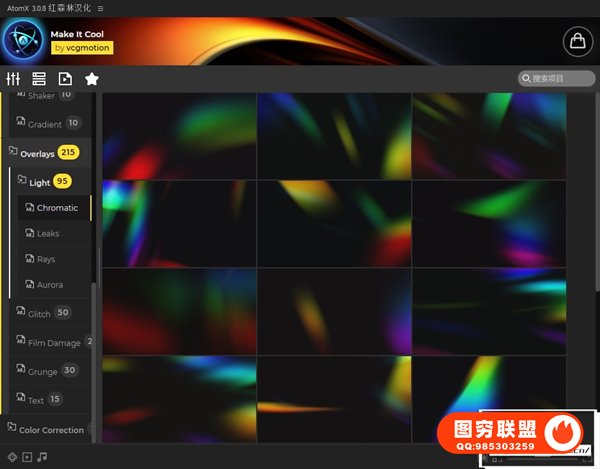Select the Chromatic subcategory
The height and width of the screenshot is (469, 600).
point(56,208)
